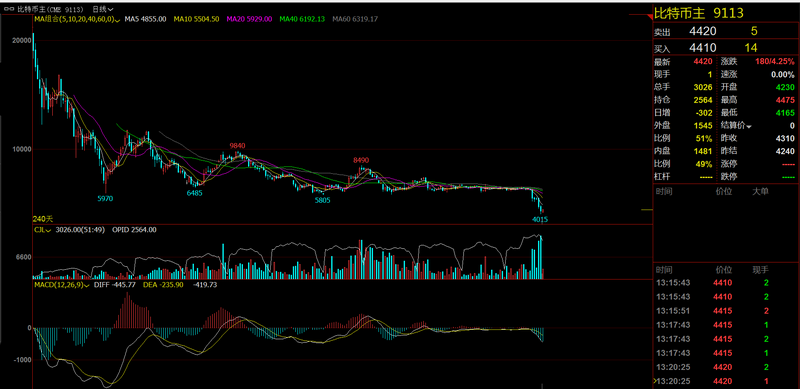
Task: Click the 昨结 value 4240
Action: tap(785, 151)
